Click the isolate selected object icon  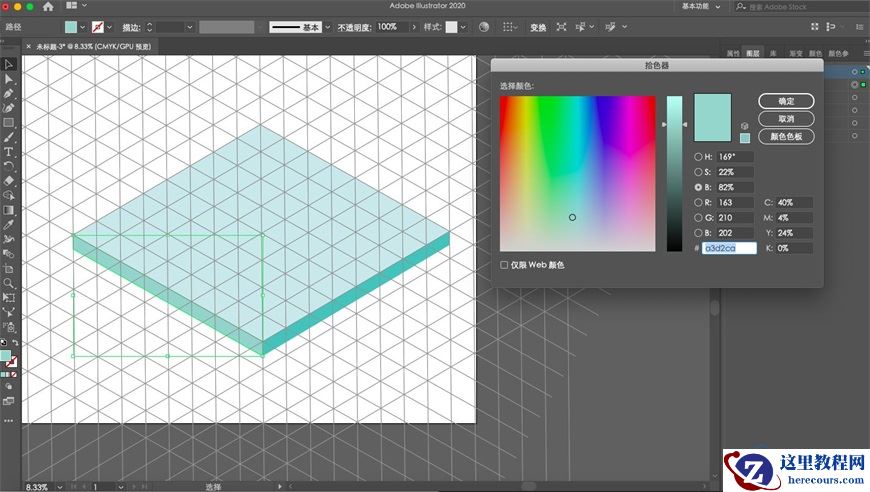click(562, 27)
